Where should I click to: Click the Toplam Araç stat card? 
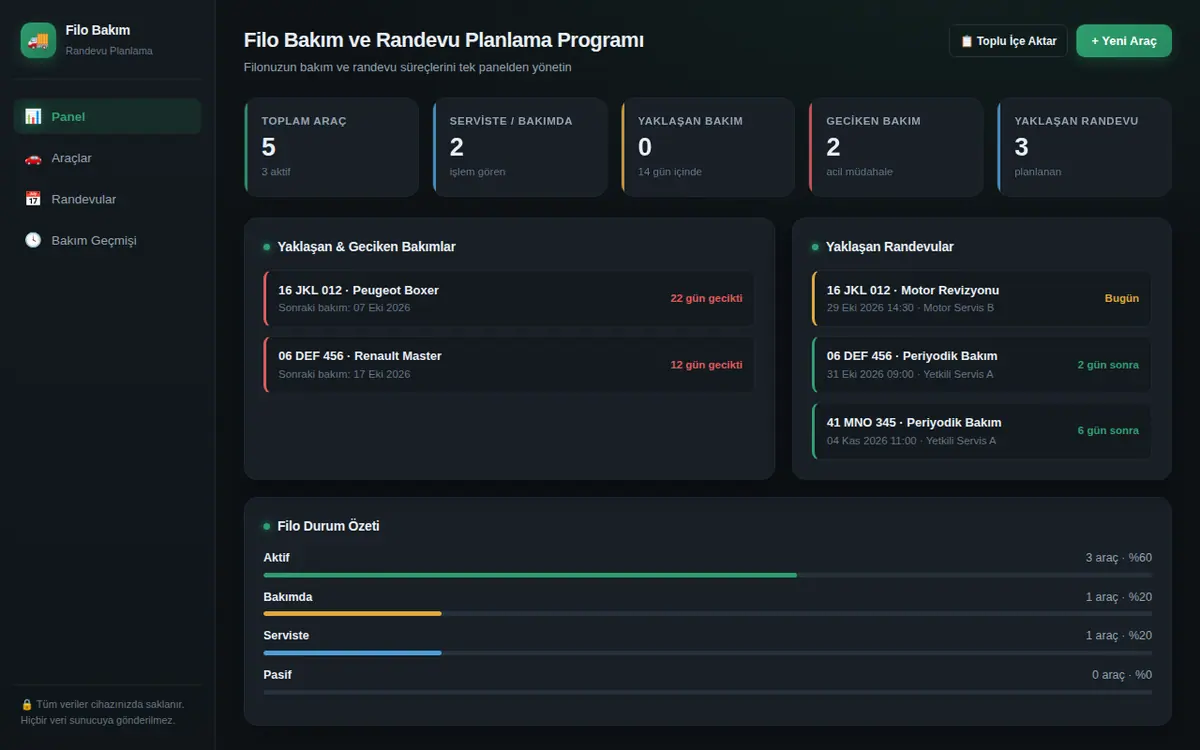point(331,147)
